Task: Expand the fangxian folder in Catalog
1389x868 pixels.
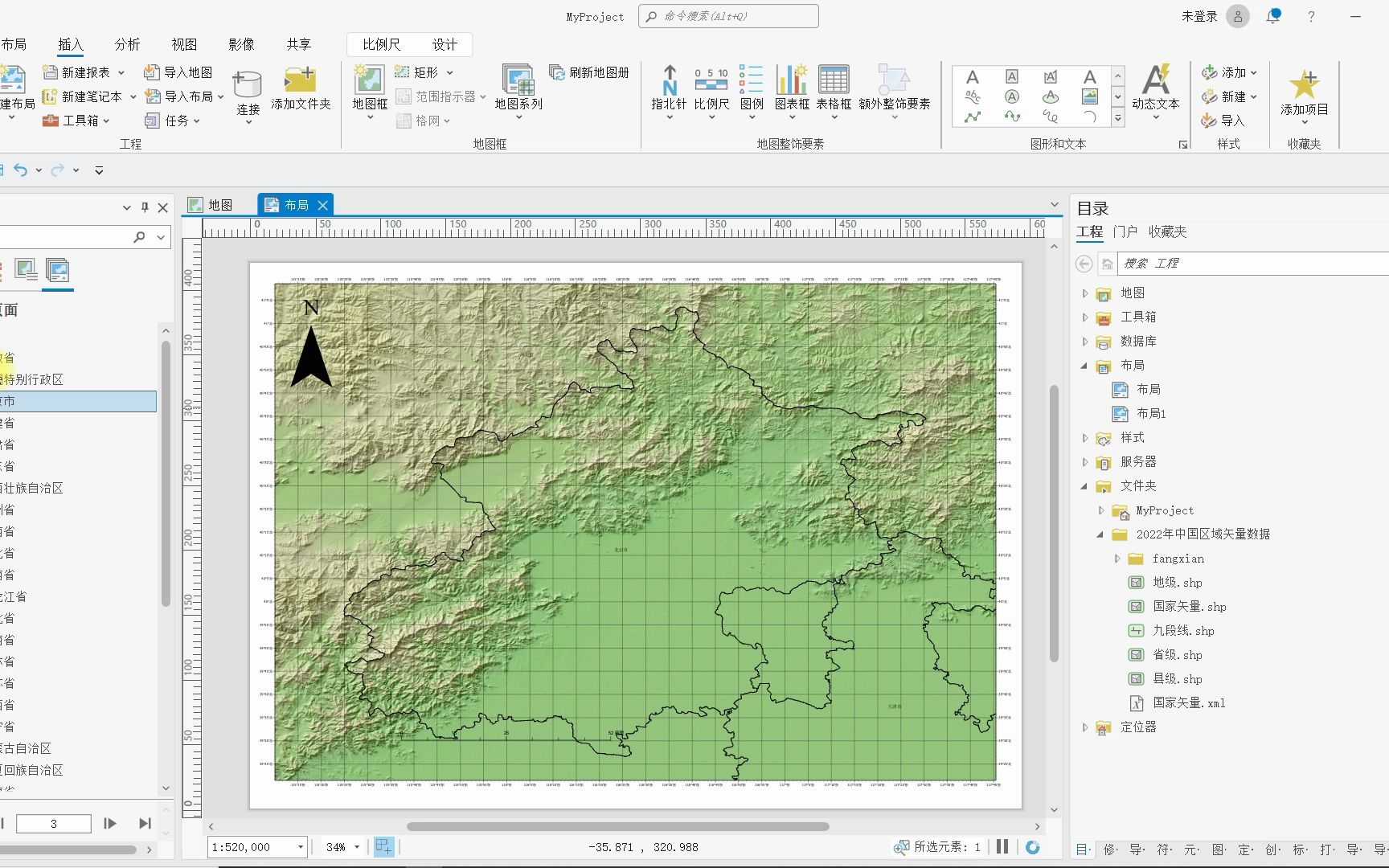Action: coord(1117,558)
